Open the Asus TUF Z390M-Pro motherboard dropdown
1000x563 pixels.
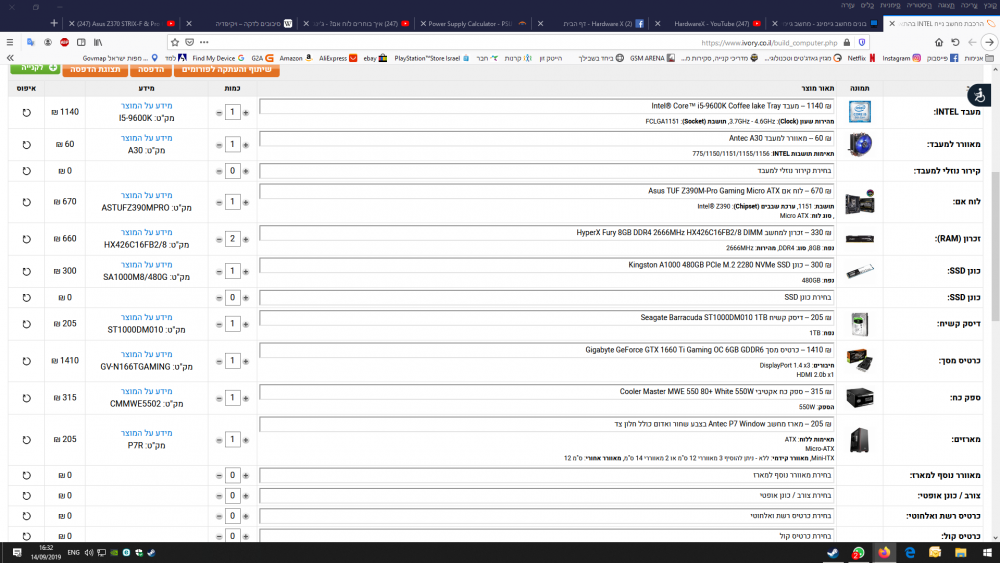(547, 191)
